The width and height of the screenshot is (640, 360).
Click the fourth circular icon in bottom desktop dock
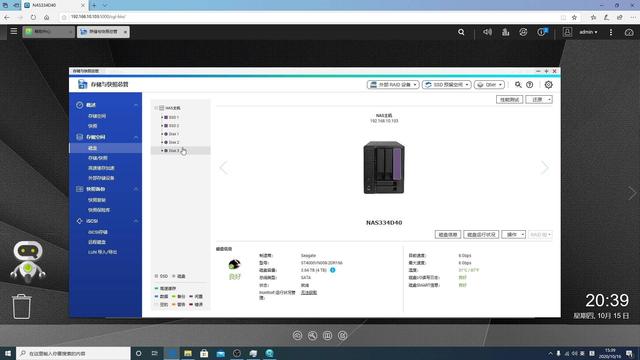(x=342, y=336)
